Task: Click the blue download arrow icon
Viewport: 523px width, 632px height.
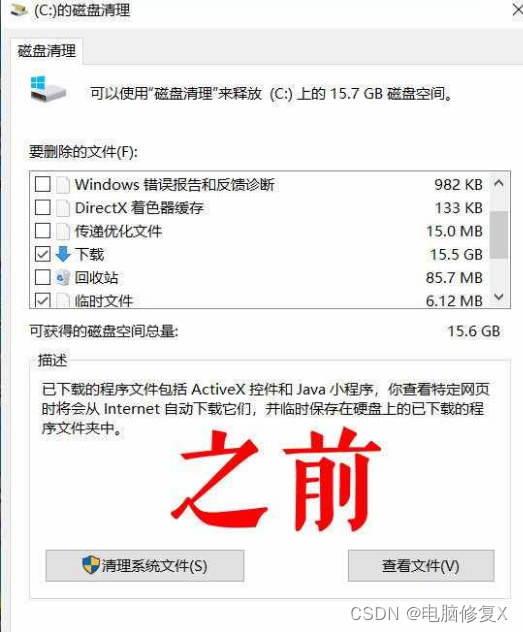Action: (63, 254)
